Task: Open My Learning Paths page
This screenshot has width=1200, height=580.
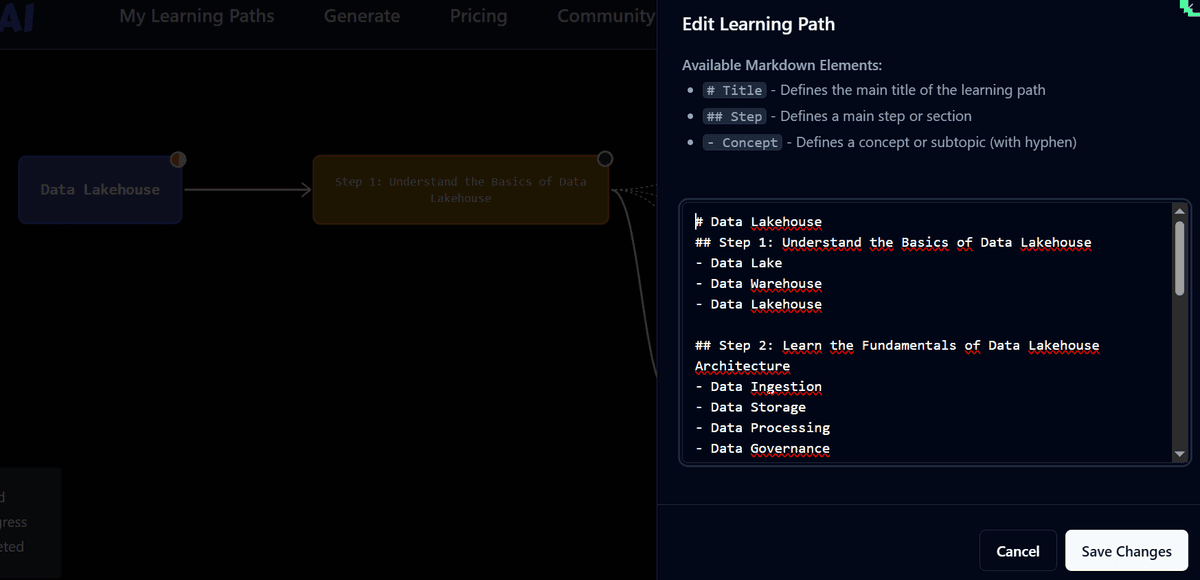Action: tap(196, 16)
